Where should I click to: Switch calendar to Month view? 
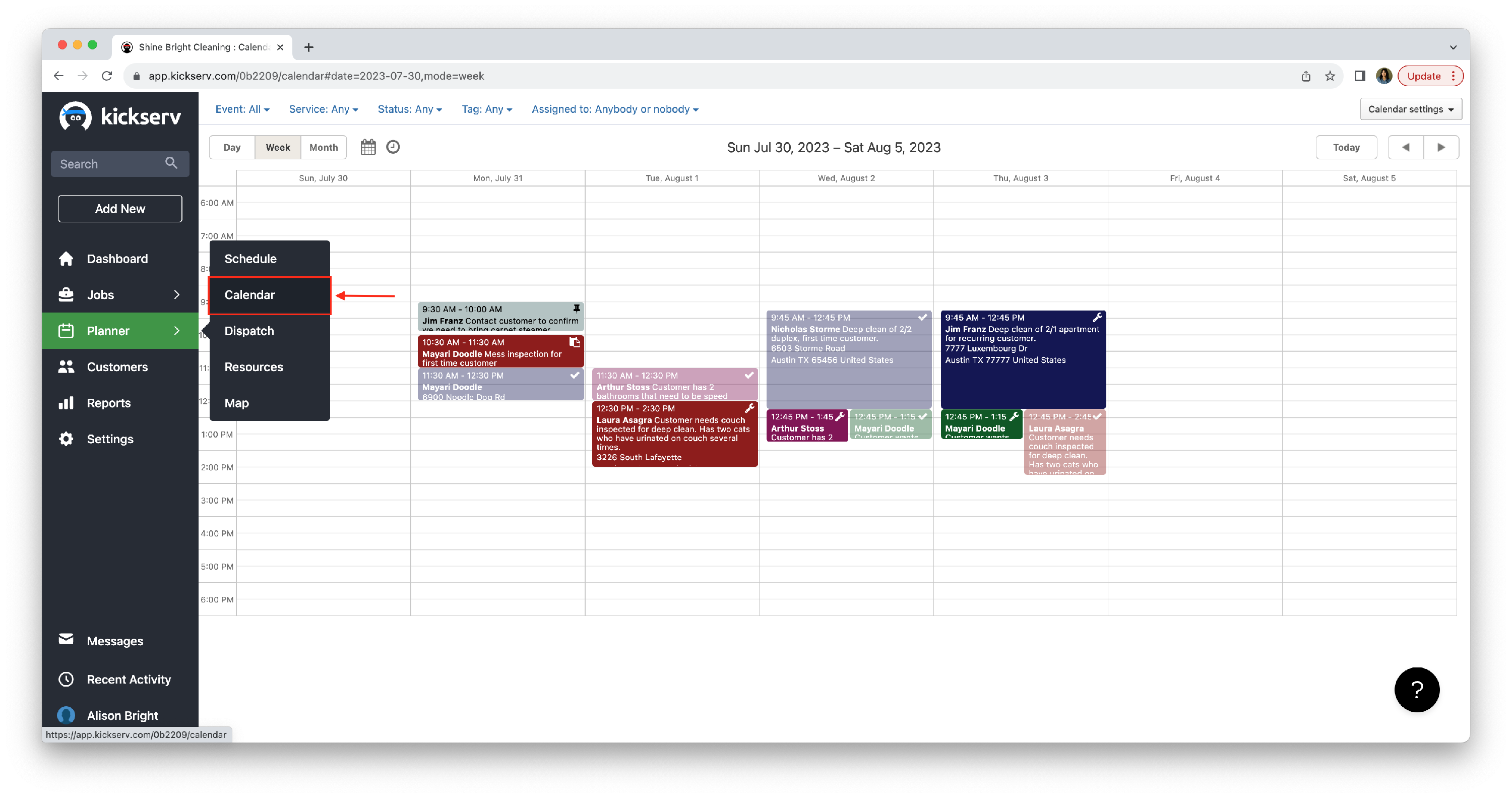click(324, 147)
